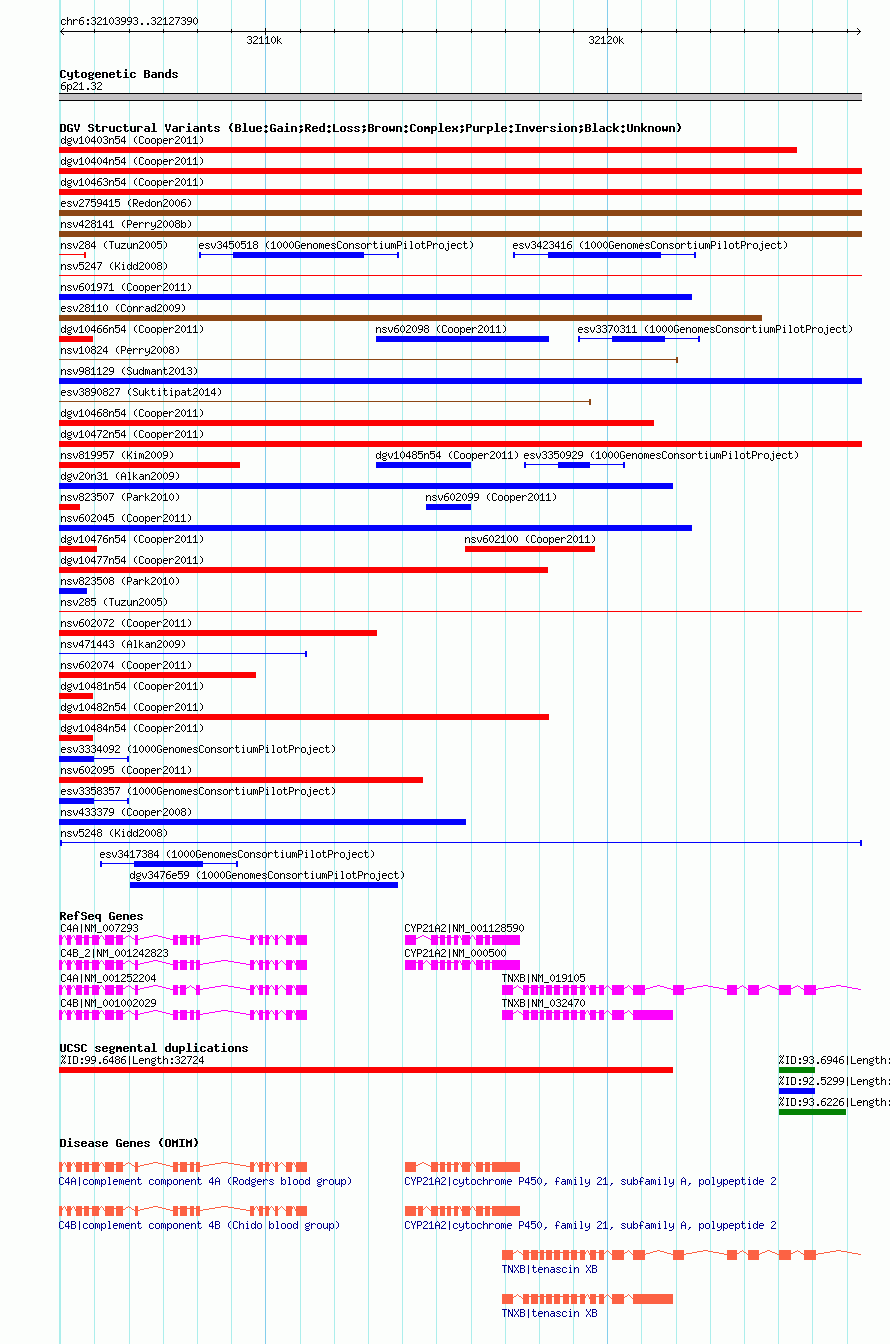
Task: Select the esv3423416 variant label
Action: 650,245
